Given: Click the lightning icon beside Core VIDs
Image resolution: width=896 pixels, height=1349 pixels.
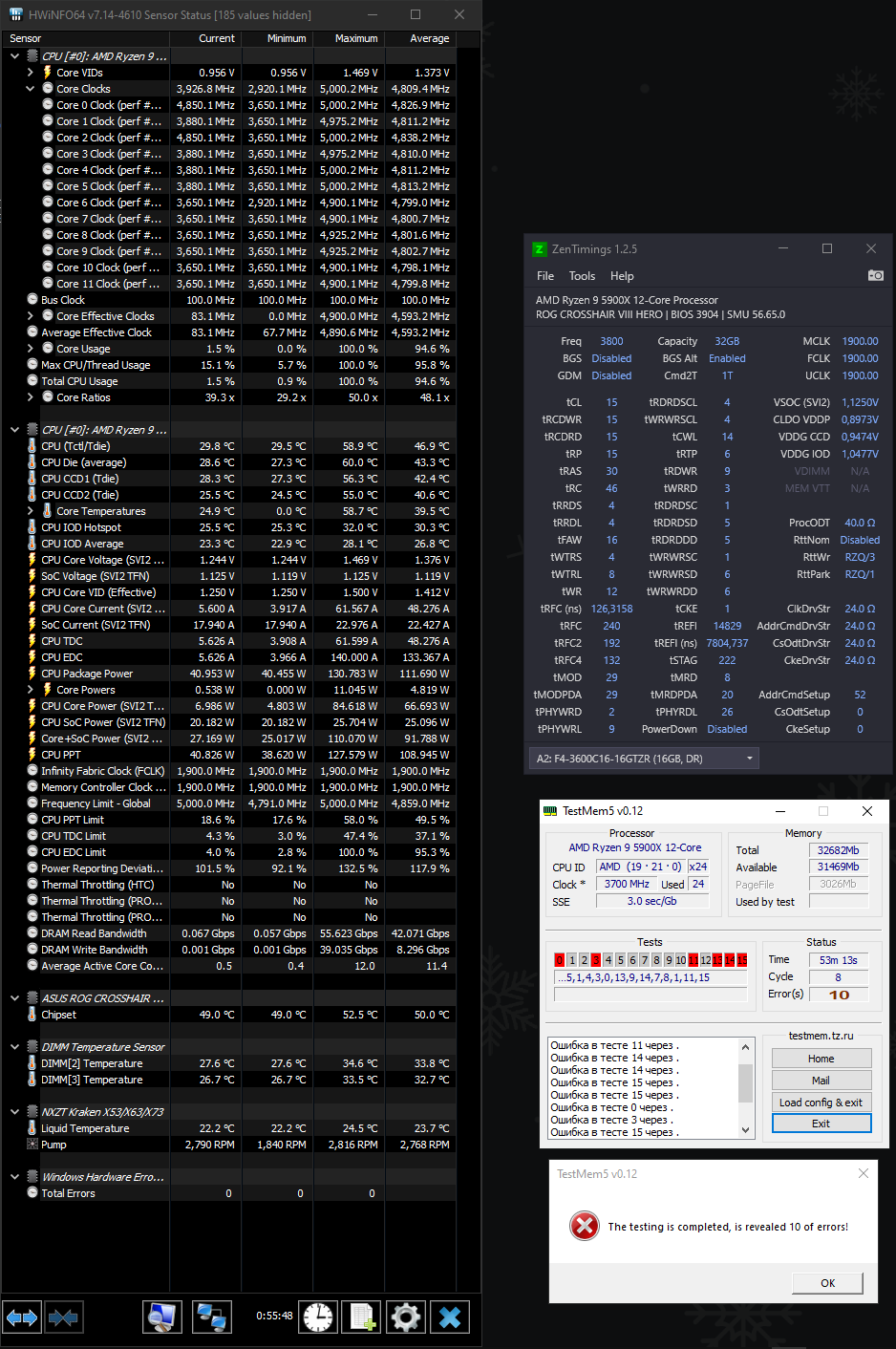Looking at the screenshot, I should pyautogui.click(x=48, y=73).
